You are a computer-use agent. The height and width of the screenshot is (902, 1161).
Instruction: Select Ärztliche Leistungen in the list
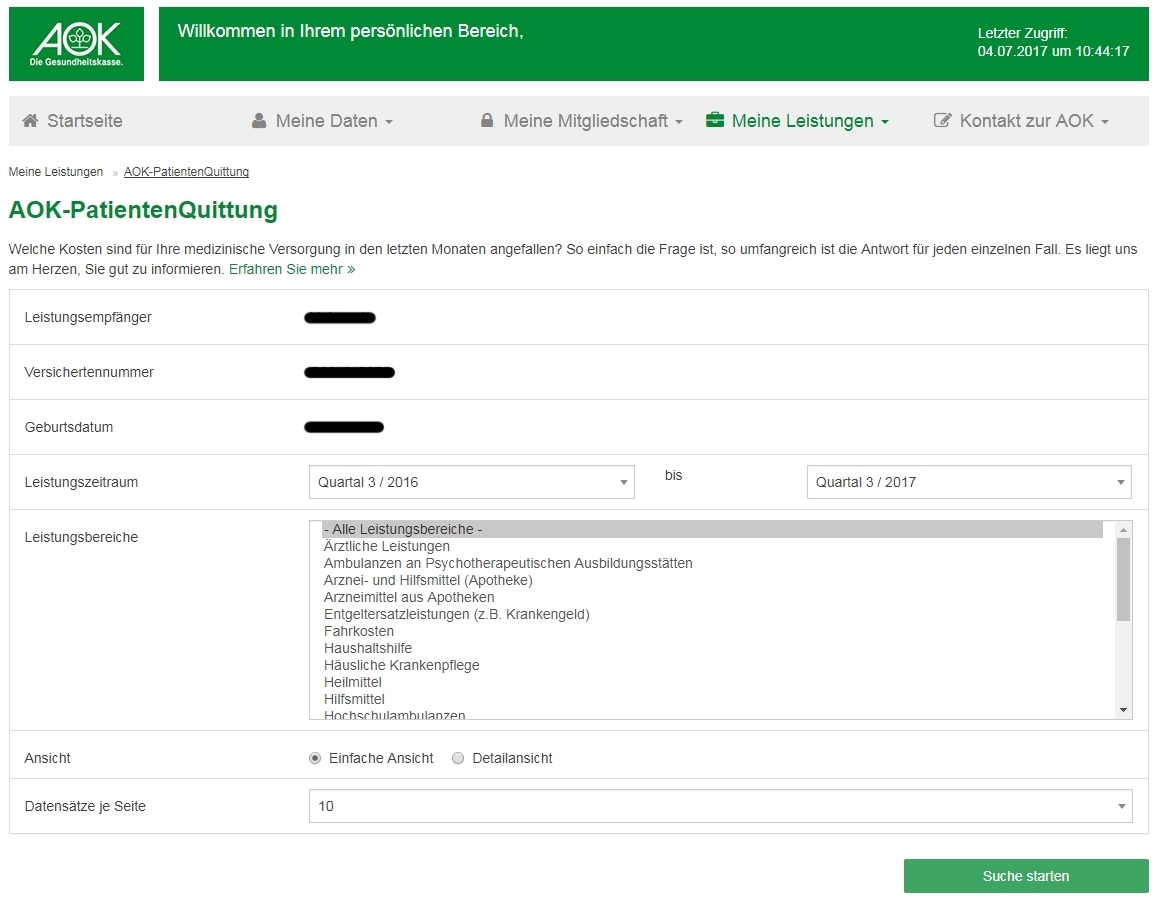pyautogui.click(x=712, y=547)
